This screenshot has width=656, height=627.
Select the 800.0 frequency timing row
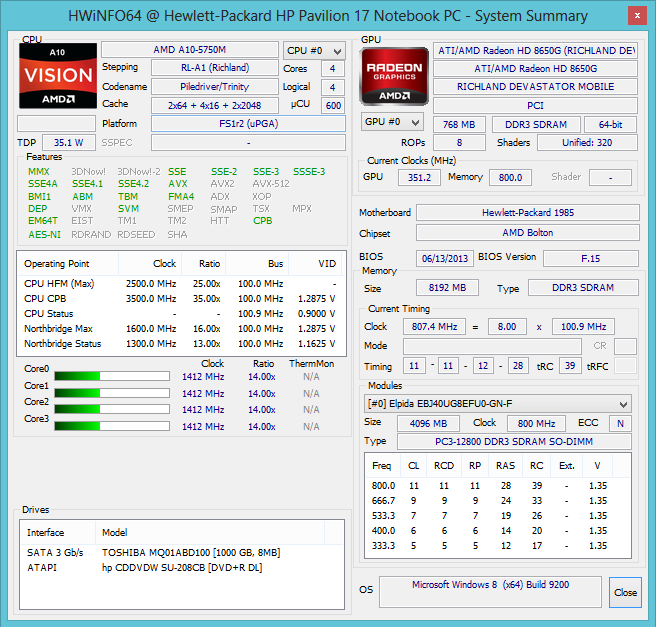pos(497,486)
